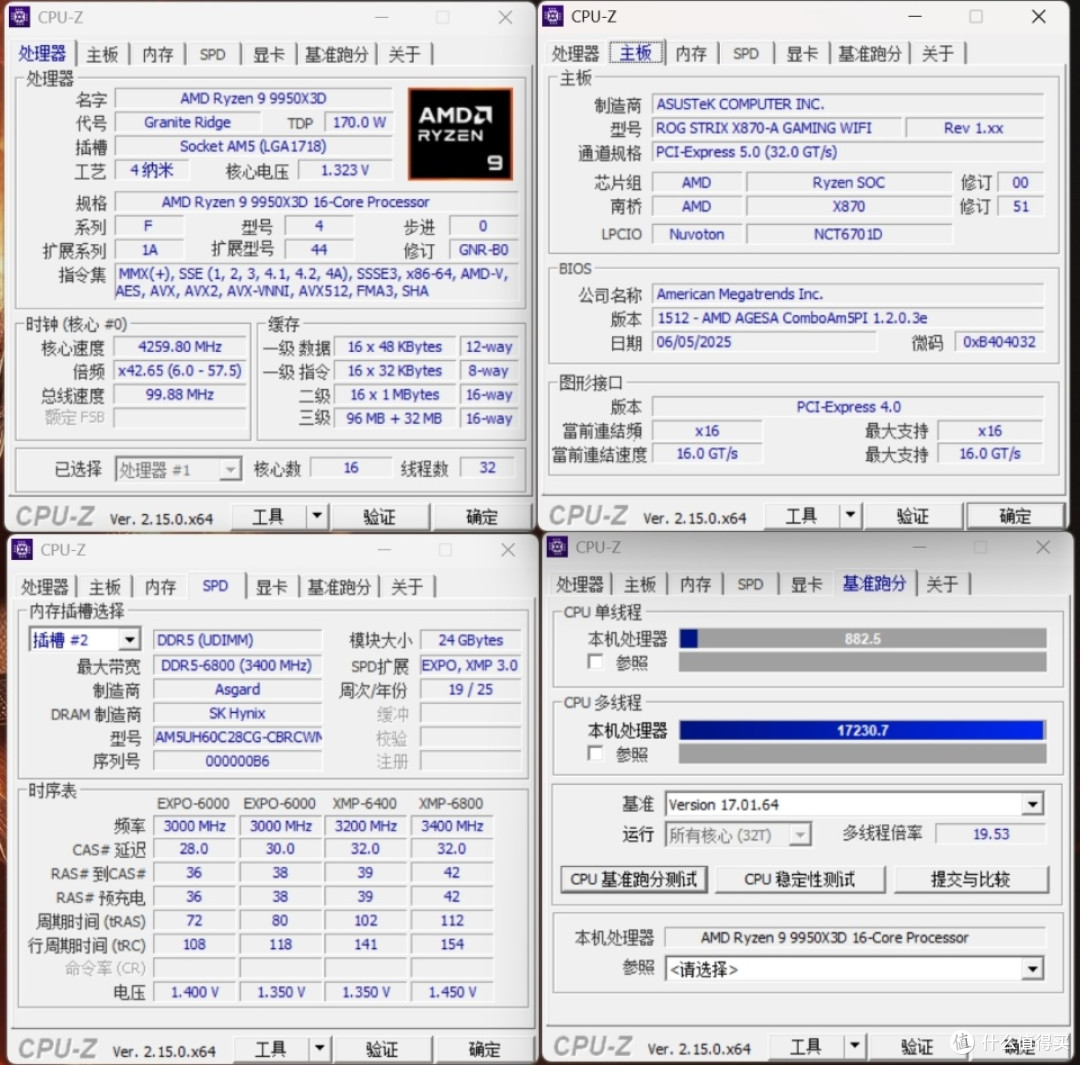Click the AMD Ryzen 9 9950X3D name field
1080x1065 pixels.
tap(253, 99)
